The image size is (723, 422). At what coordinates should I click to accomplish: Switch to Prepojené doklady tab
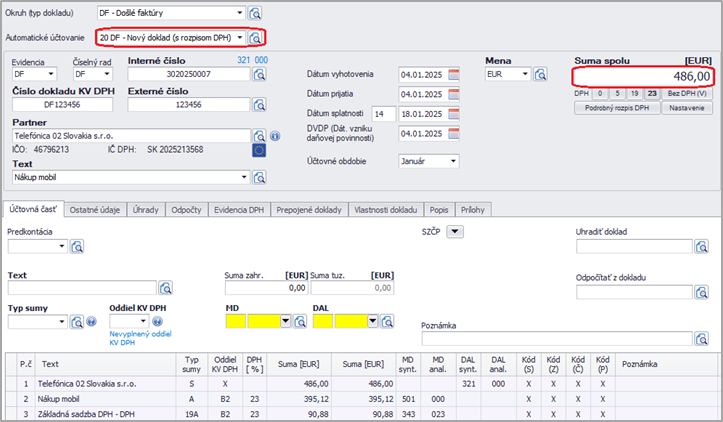pos(309,210)
